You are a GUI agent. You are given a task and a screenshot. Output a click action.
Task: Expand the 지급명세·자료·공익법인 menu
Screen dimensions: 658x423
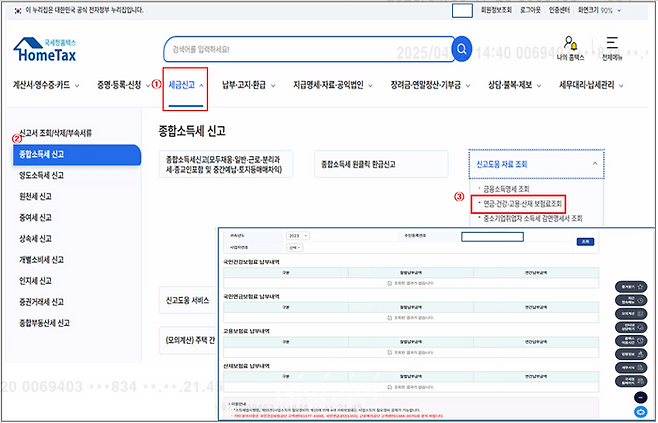coord(333,85)
